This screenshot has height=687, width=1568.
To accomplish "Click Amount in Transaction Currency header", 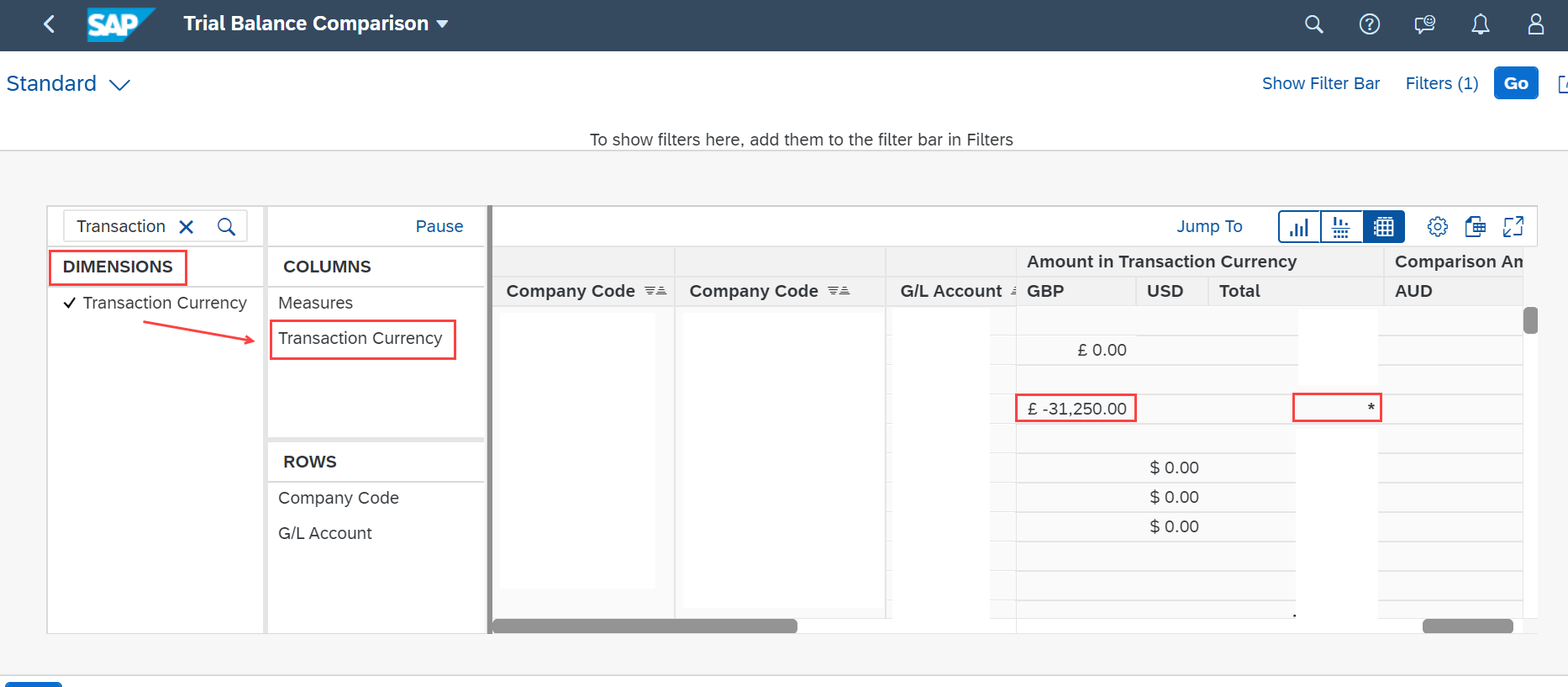I will tap(1199, 262).
